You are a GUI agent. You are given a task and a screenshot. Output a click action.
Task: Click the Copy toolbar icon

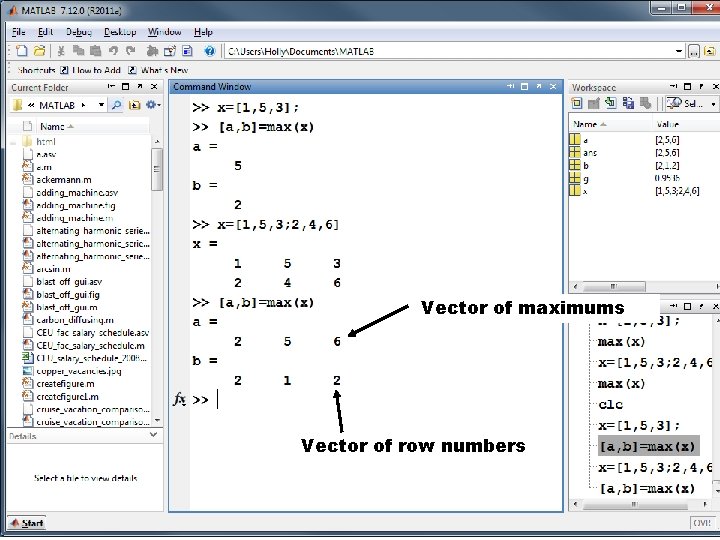coord(79,51)
